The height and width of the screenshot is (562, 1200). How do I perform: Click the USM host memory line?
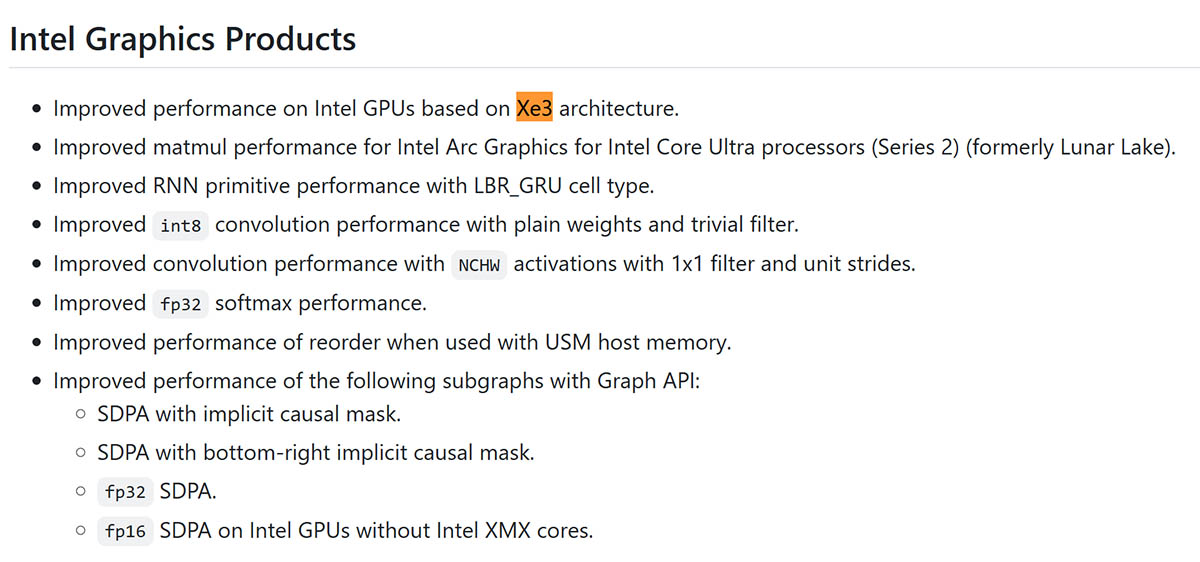(392, 342)
